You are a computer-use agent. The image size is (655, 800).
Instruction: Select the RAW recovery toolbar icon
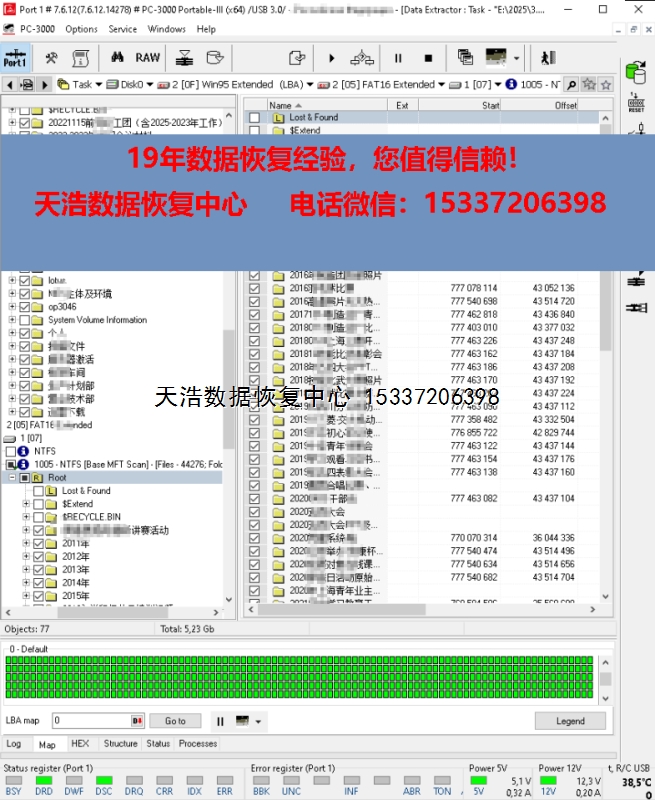147,58
